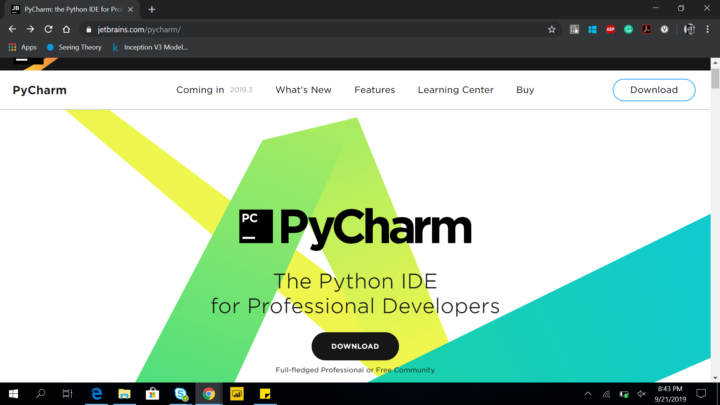
Task: Click the Chrome profile avatar icon
Action: 689,29
